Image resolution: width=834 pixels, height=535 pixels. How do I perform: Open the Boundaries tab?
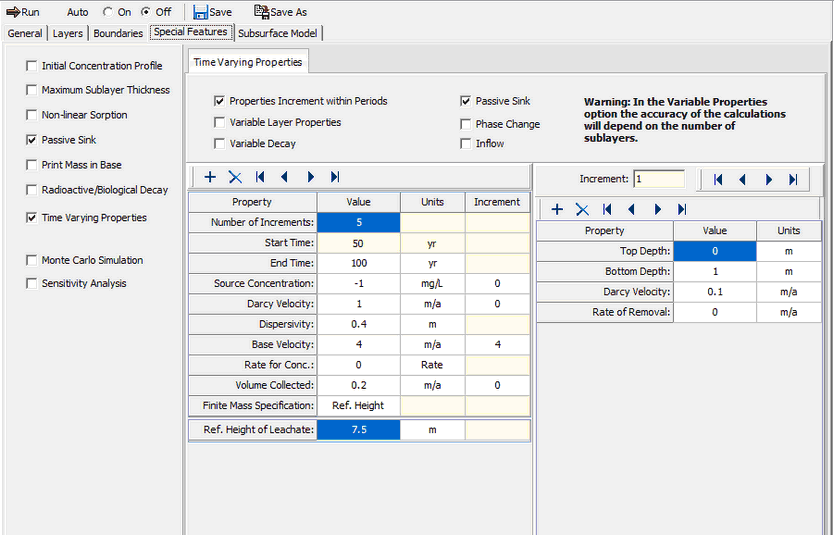[x=118, y=33]
